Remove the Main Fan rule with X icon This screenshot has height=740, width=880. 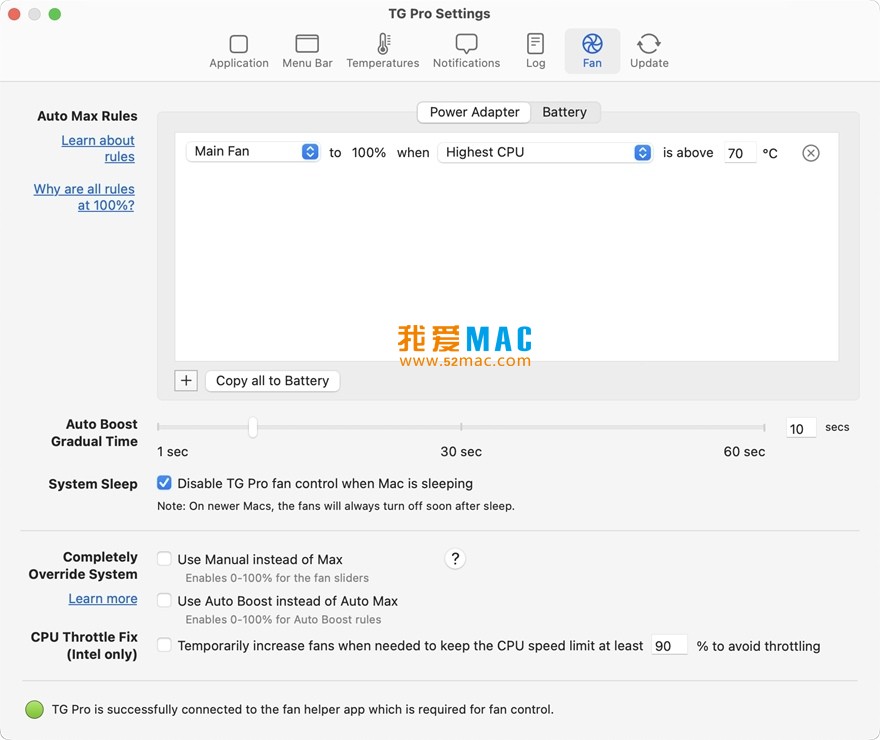[810, 153]
